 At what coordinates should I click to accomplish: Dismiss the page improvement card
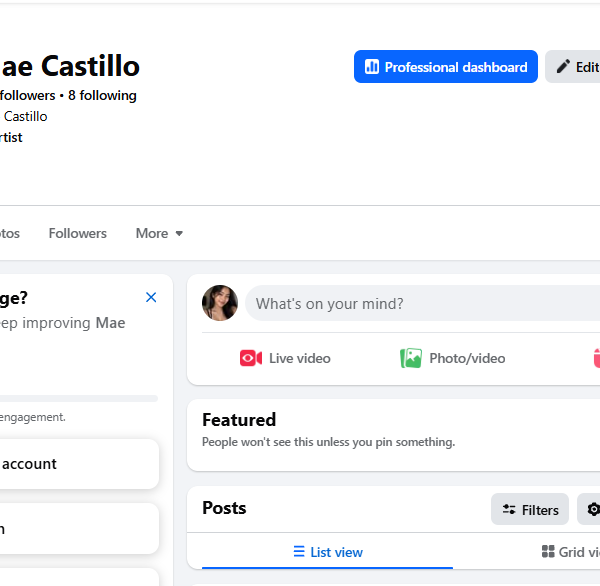tap(151, 297)
